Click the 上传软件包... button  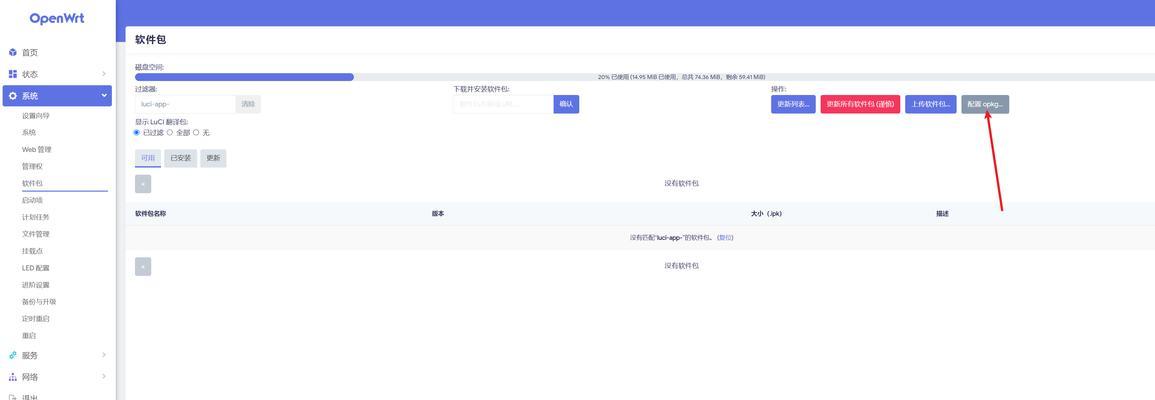[931, 104]
